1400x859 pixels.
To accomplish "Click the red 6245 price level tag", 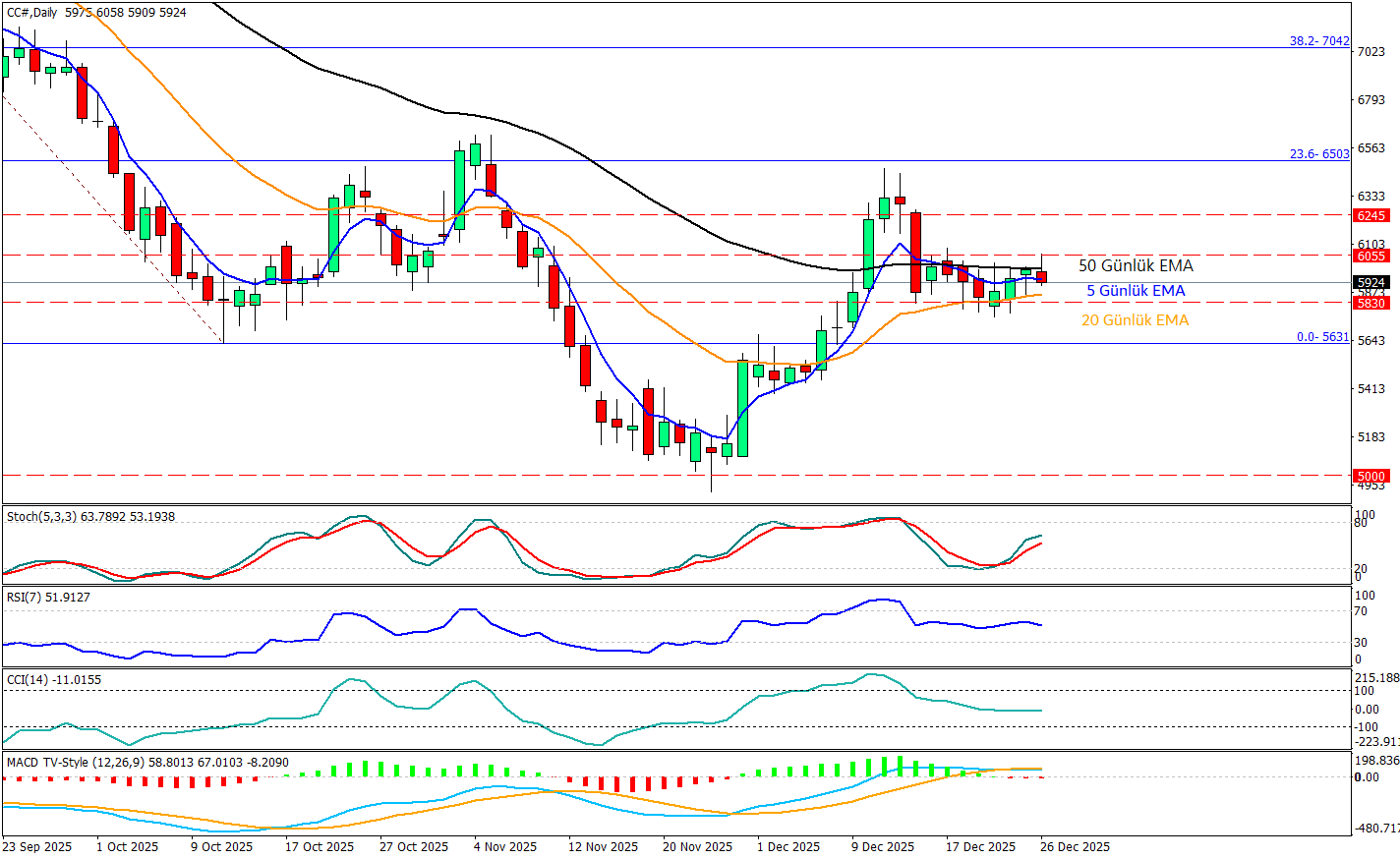I will coord(1371,216).
